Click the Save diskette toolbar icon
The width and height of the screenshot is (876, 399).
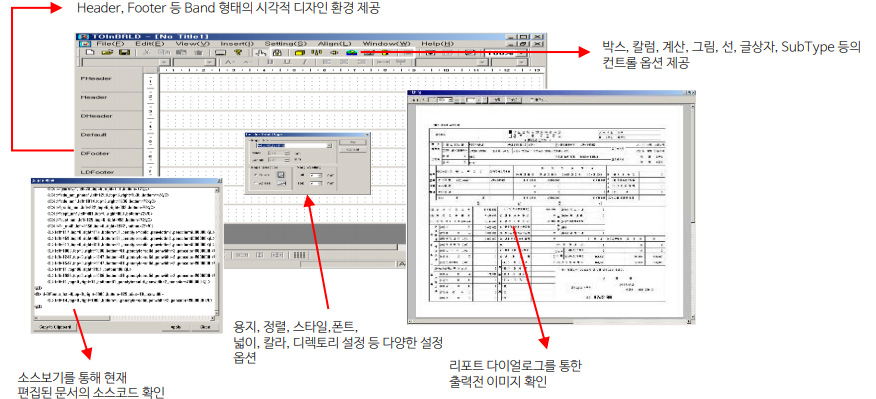124,53
